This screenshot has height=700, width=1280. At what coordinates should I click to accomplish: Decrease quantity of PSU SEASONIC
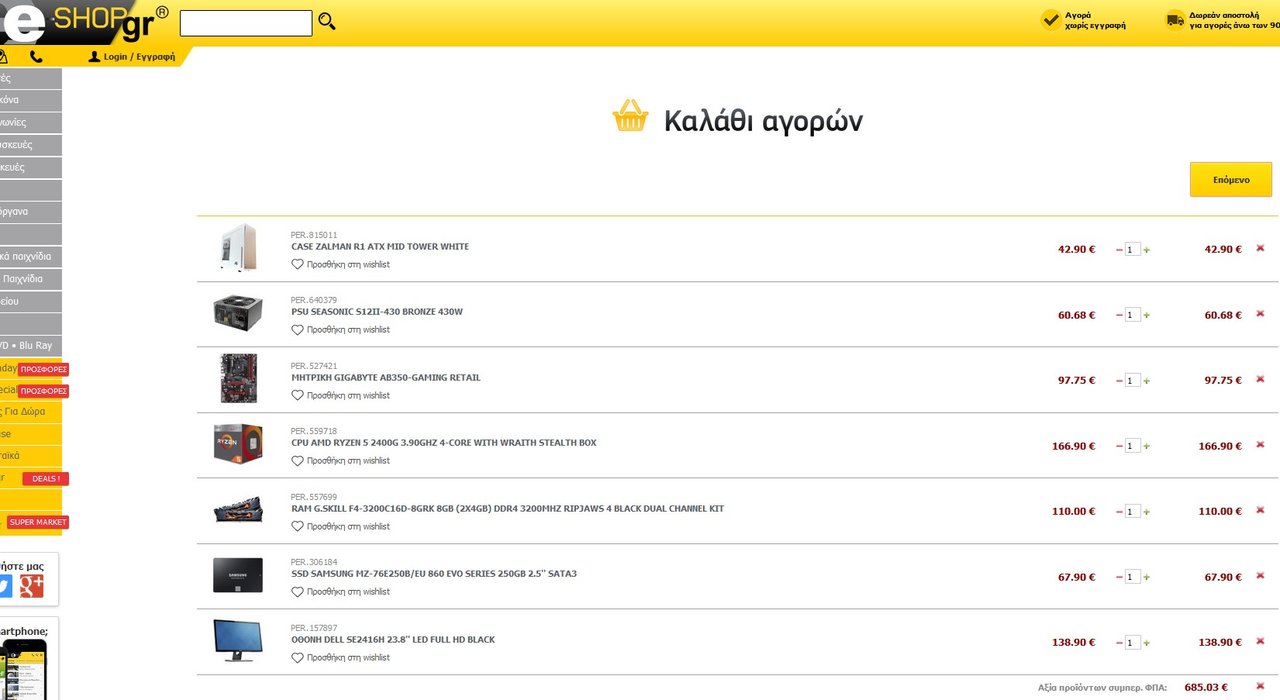tap(1119, 315)
